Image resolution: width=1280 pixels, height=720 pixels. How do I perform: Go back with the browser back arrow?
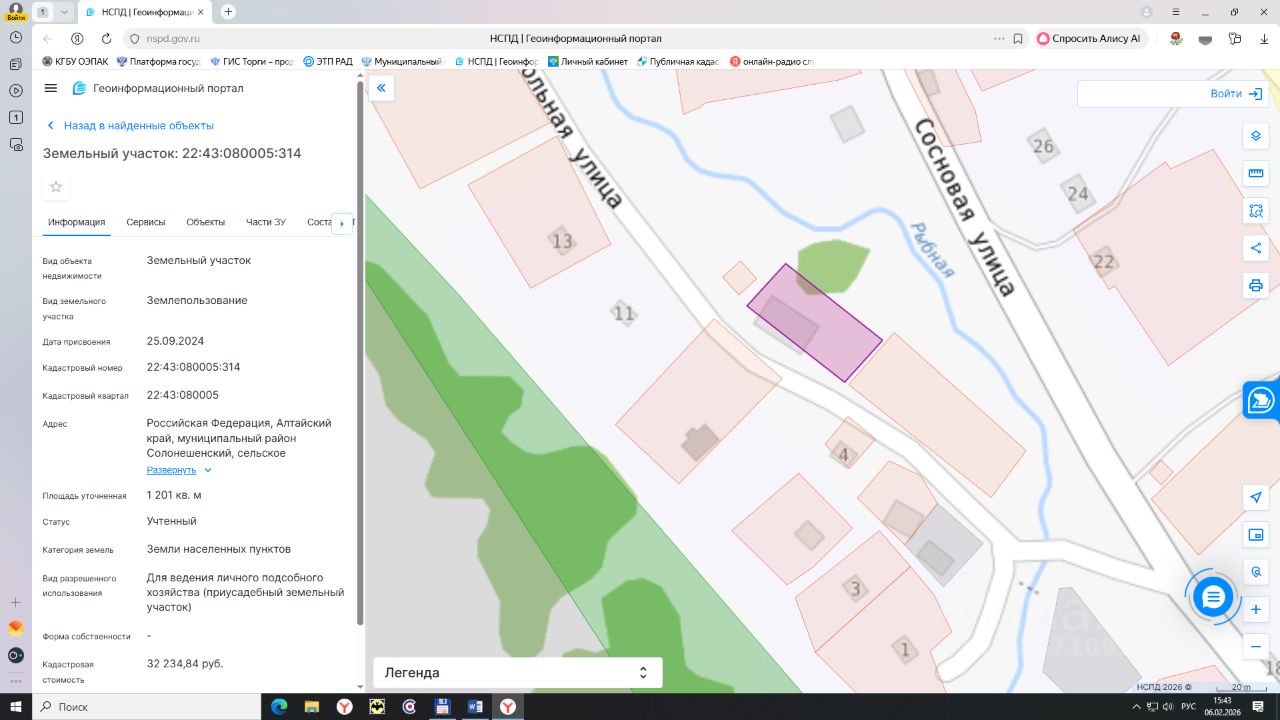click(48, 39)
